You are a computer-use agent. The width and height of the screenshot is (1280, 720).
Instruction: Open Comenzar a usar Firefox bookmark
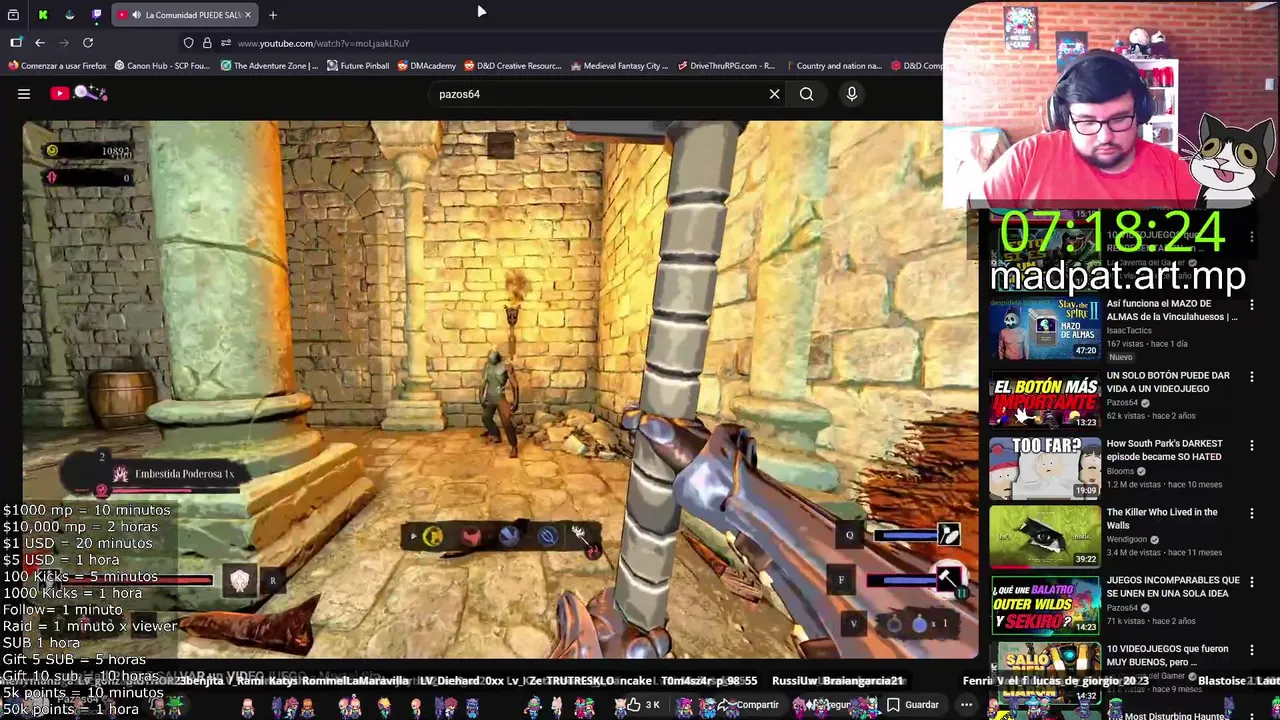(x=57, y=66)
